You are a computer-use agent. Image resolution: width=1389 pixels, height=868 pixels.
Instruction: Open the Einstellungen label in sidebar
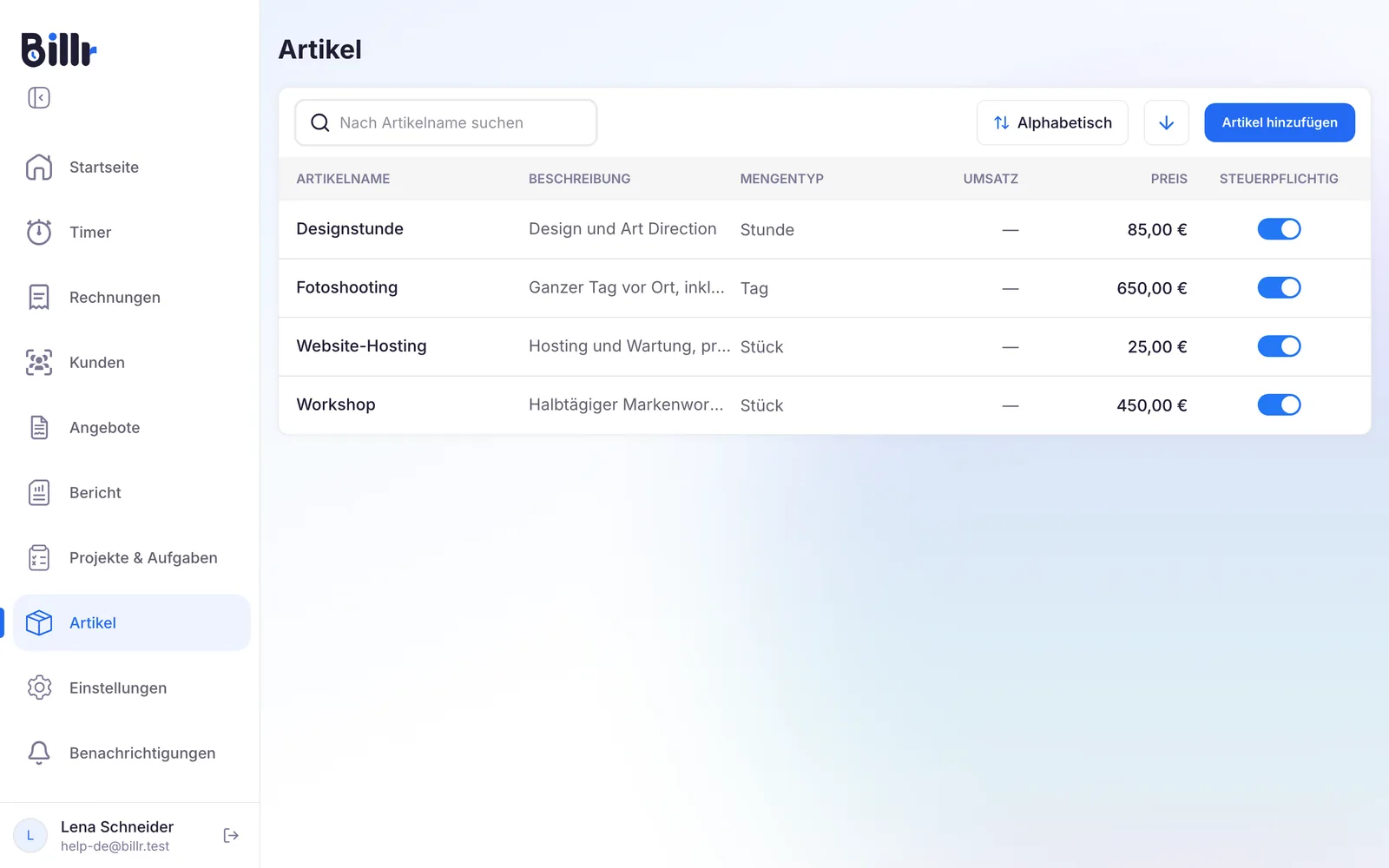(118, 687)
